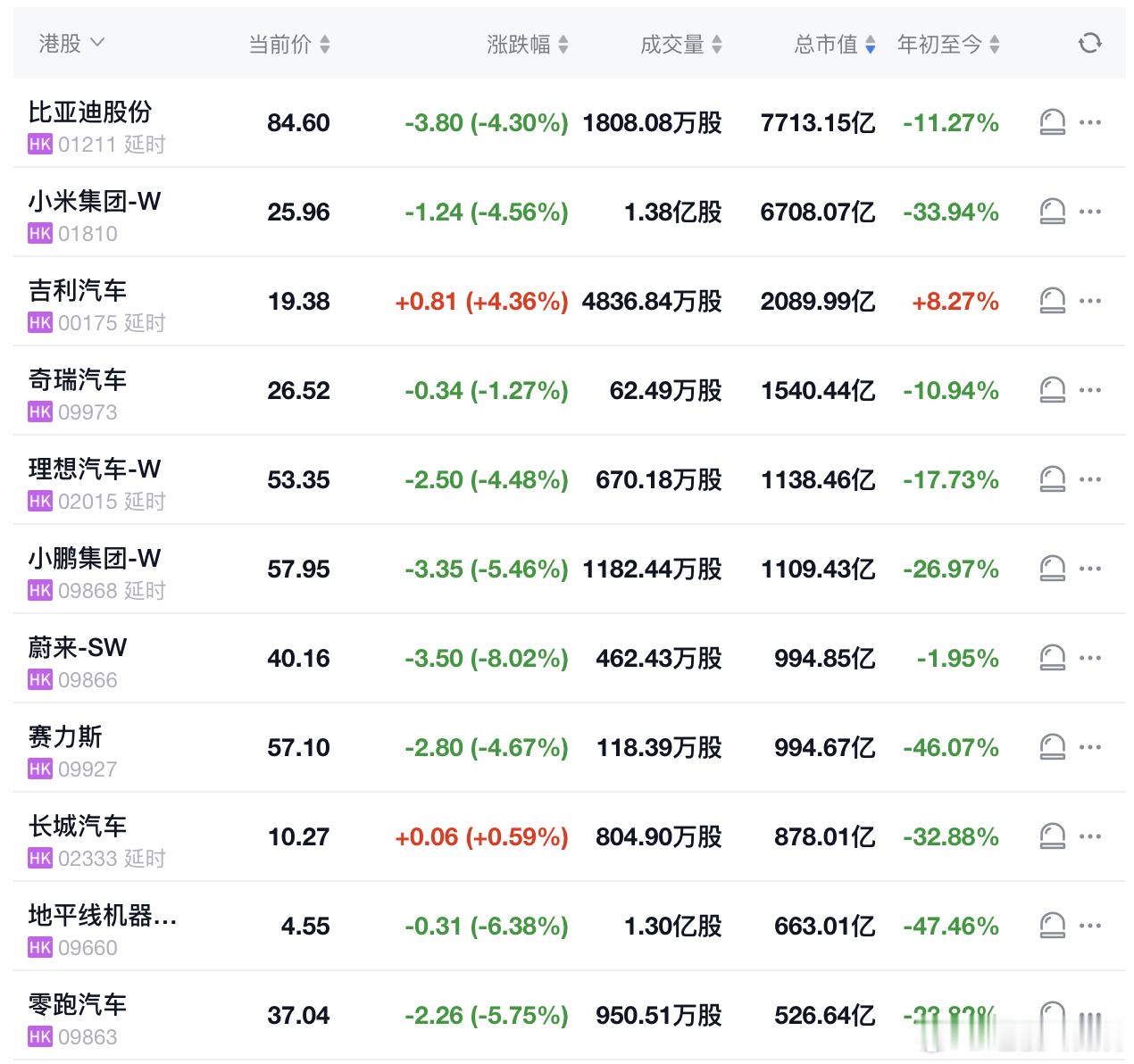Viewport: 1134px width, 1064px height.
Task: Click the year-to-date value -47.46%
Action: [x=950, y=926]
